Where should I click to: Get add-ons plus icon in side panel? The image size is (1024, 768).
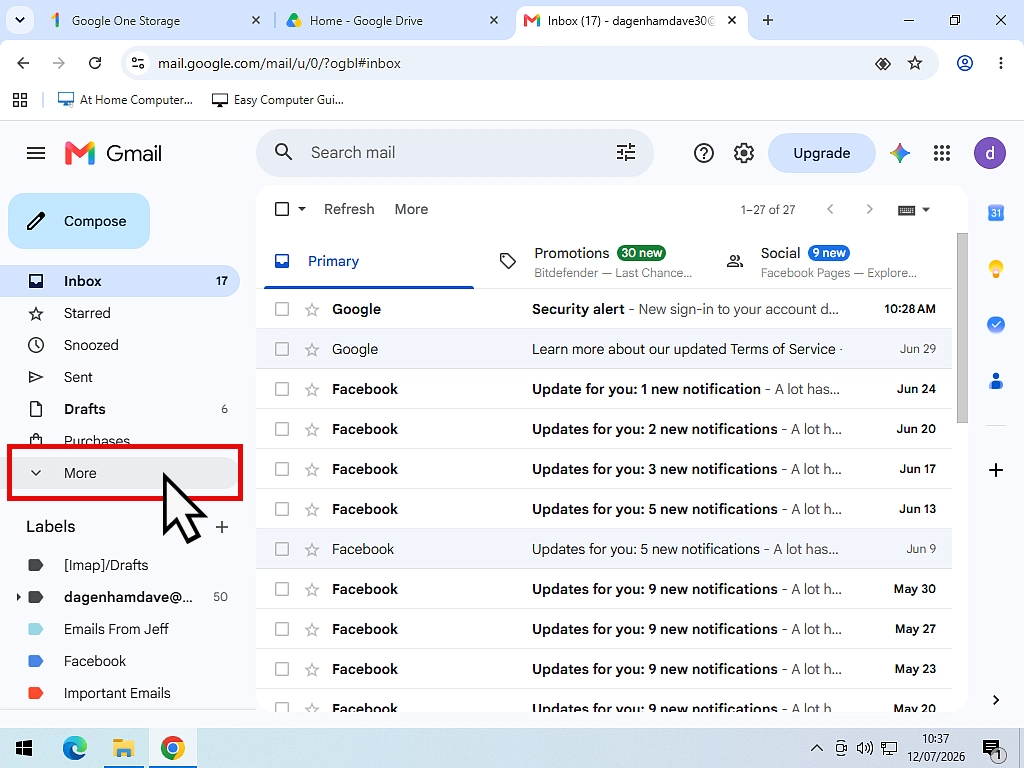click(x=996, y=470)
